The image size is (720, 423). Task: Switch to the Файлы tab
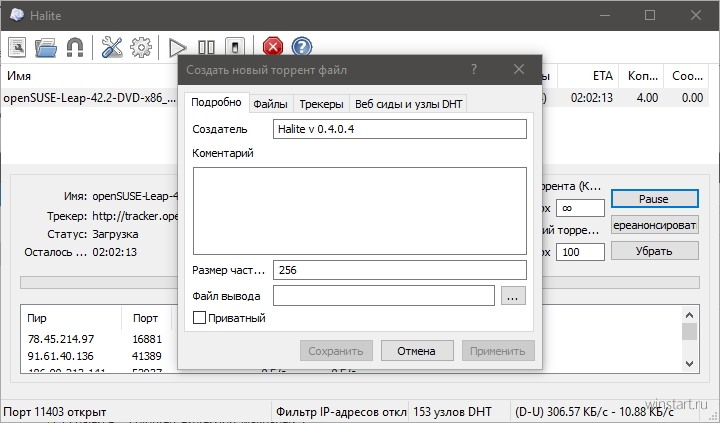(x=270, y=104)
